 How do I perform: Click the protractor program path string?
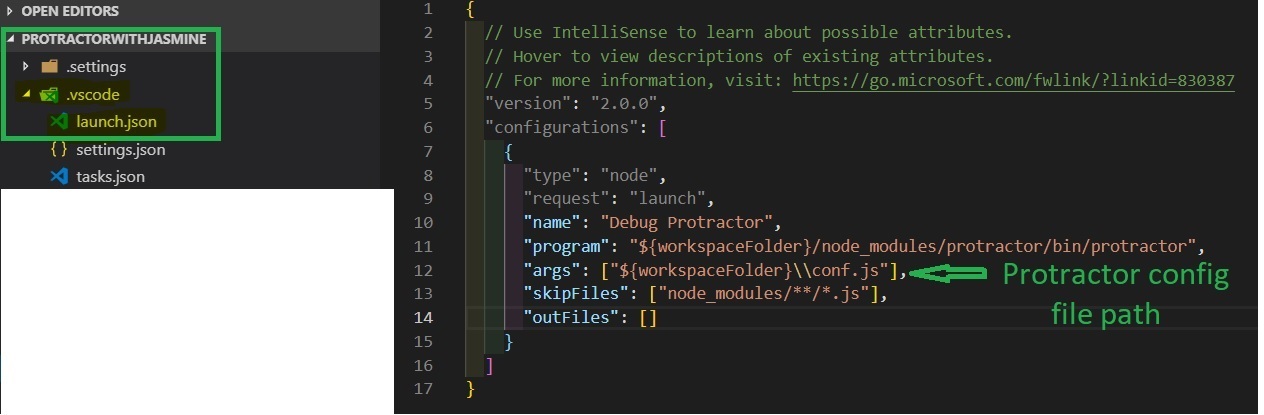point(913,246)
